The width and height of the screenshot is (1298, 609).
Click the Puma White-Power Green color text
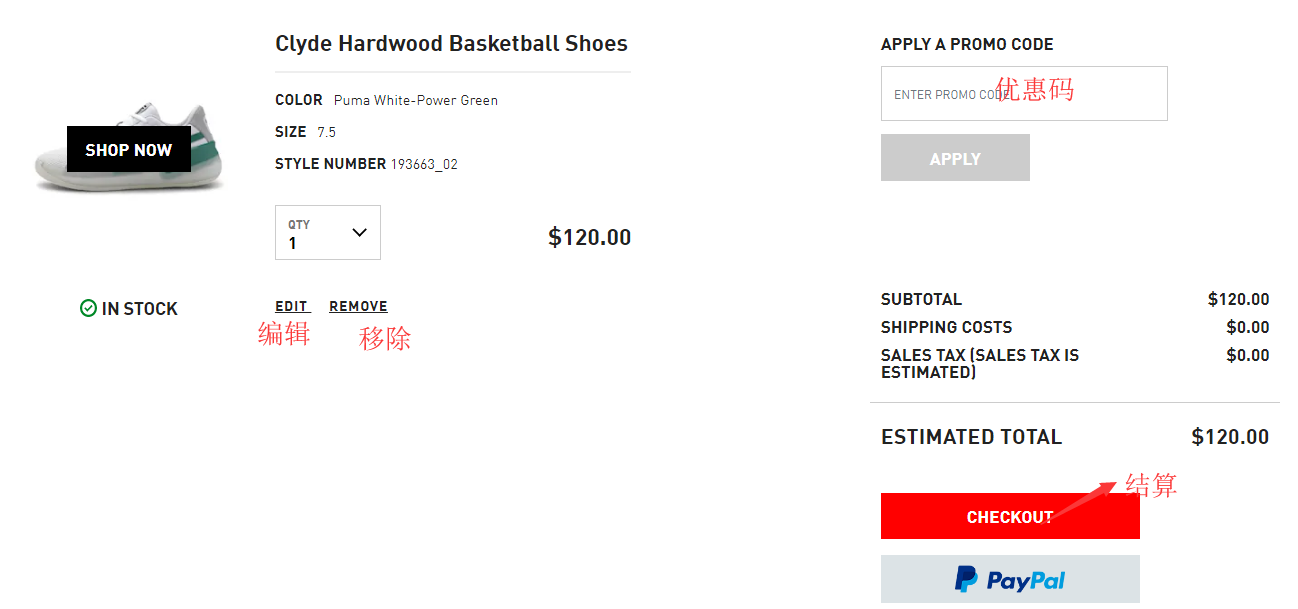[415, 100]
